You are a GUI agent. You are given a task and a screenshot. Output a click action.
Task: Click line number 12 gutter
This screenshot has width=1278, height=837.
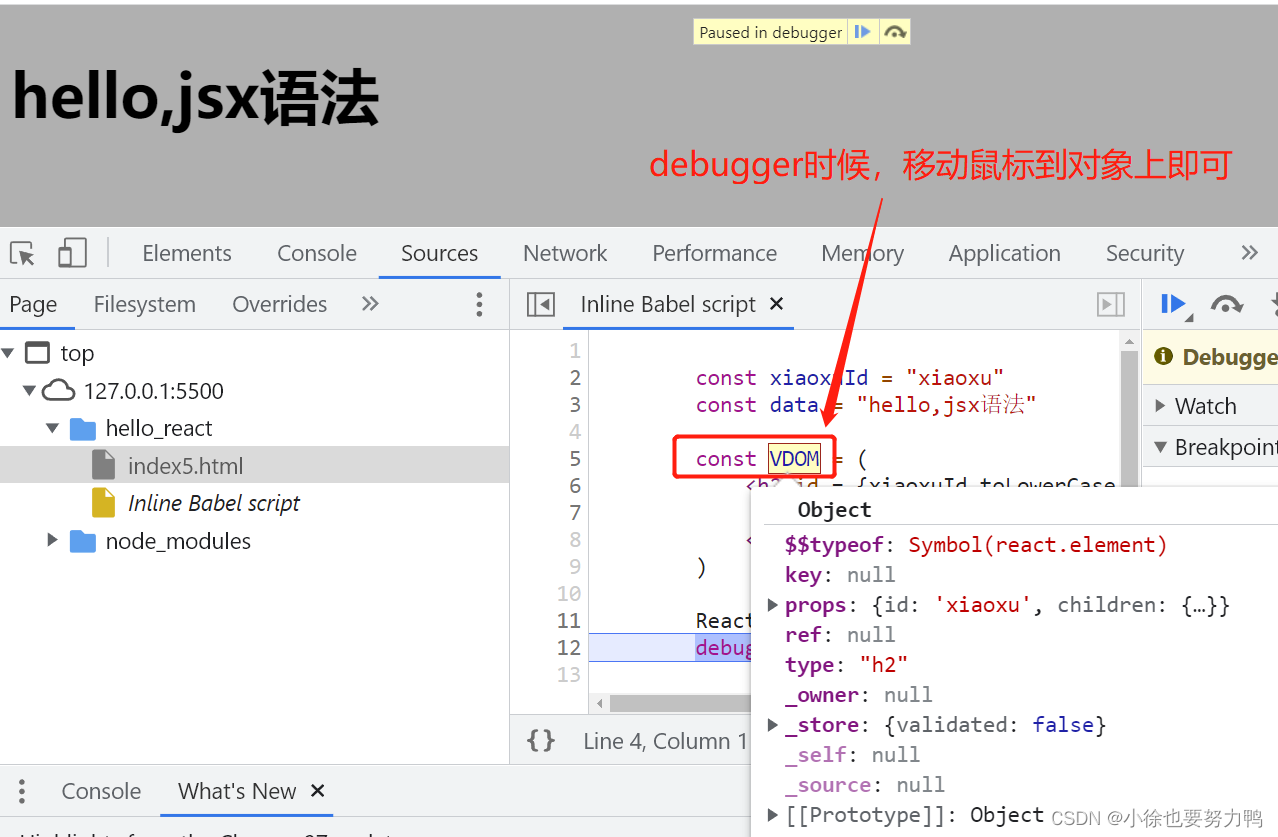point(569,648)
